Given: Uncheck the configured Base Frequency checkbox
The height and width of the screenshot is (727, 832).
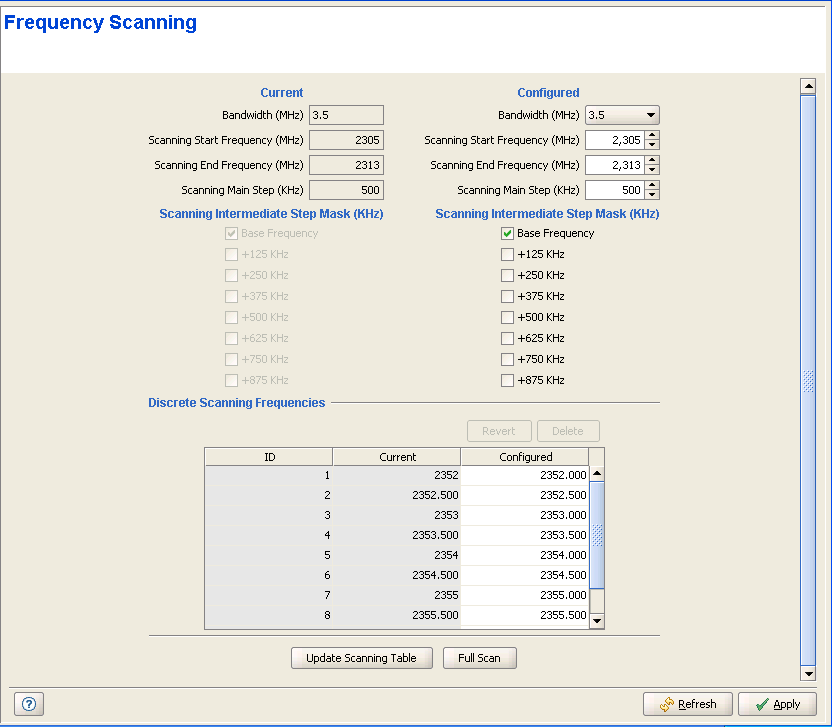Looking at the screenshot, I should [507, 233].
